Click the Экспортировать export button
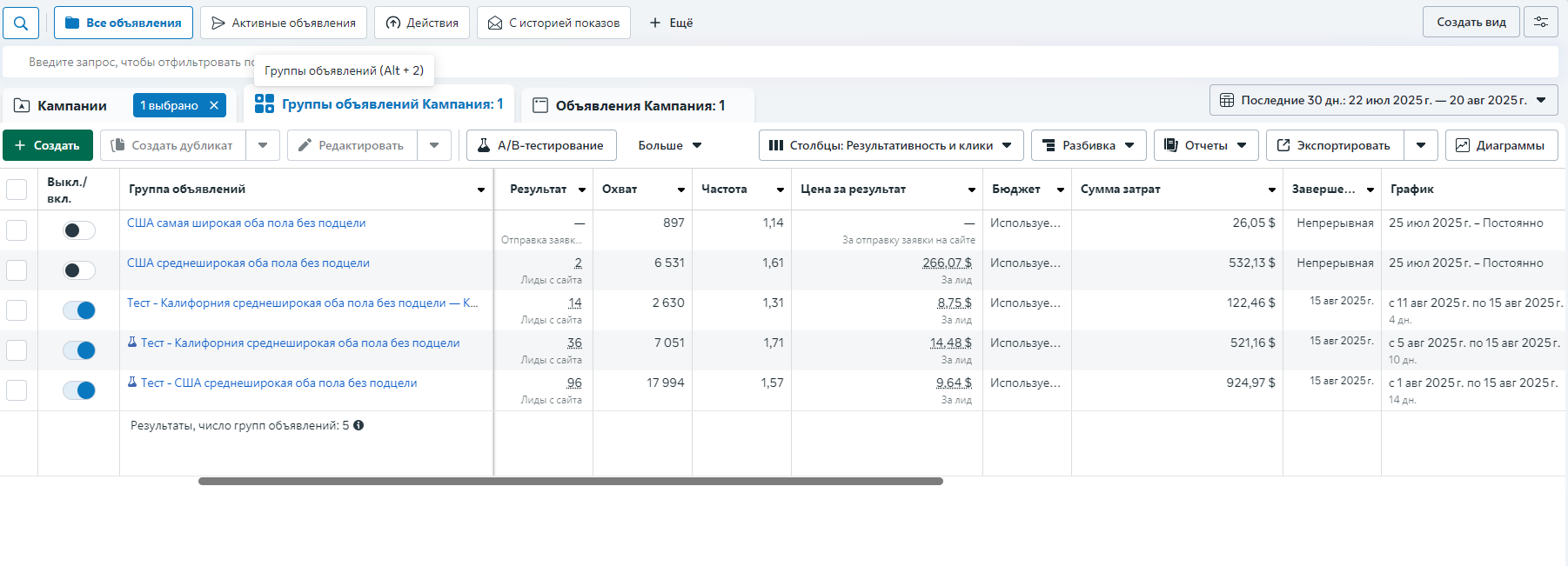 [1333, 145]
